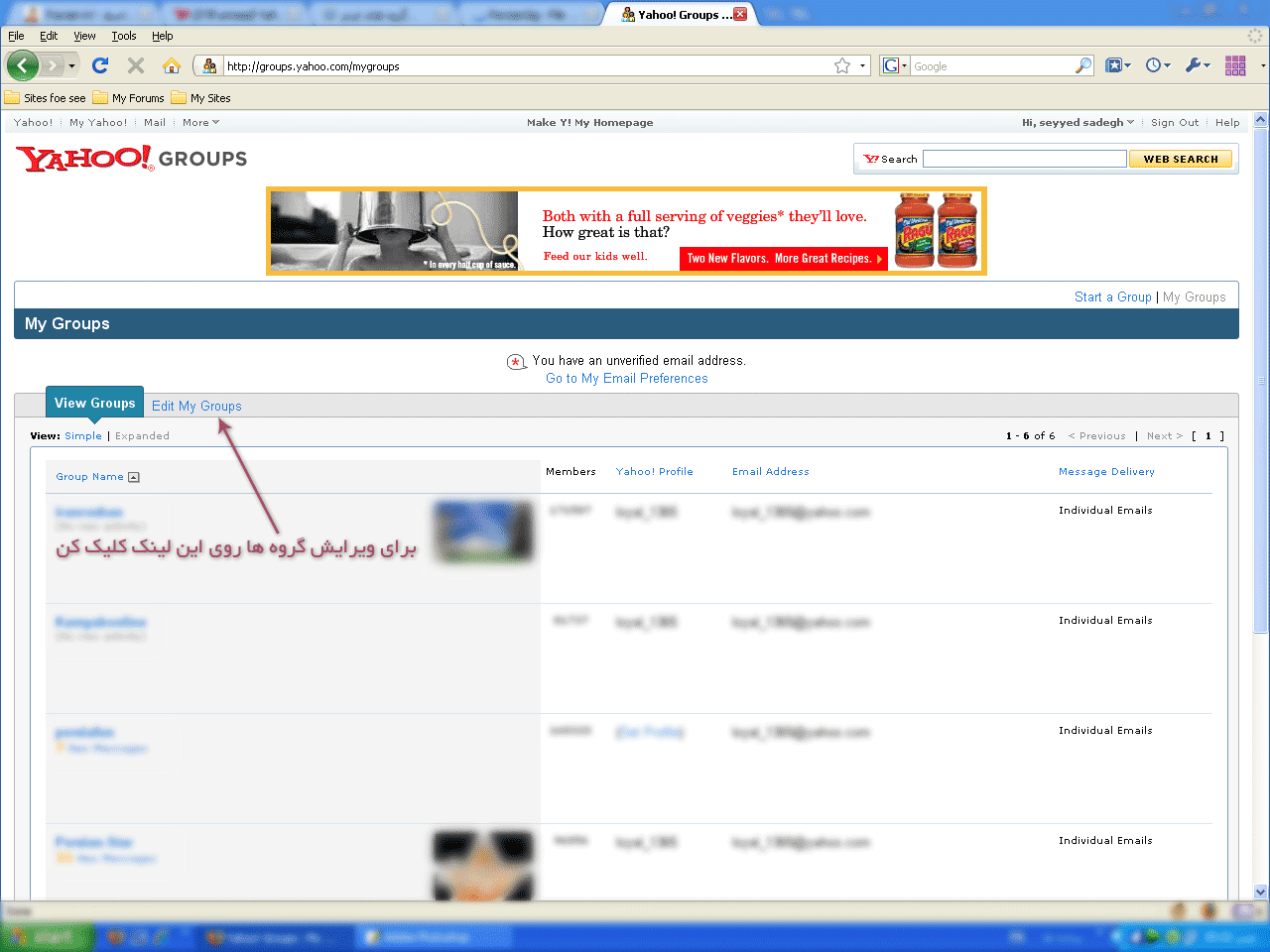The height and width of the screenshot is (952, 1270).
Task: Click the Yahoo! Groups logo
Action: pyautogui.click(x=131, y=159)
